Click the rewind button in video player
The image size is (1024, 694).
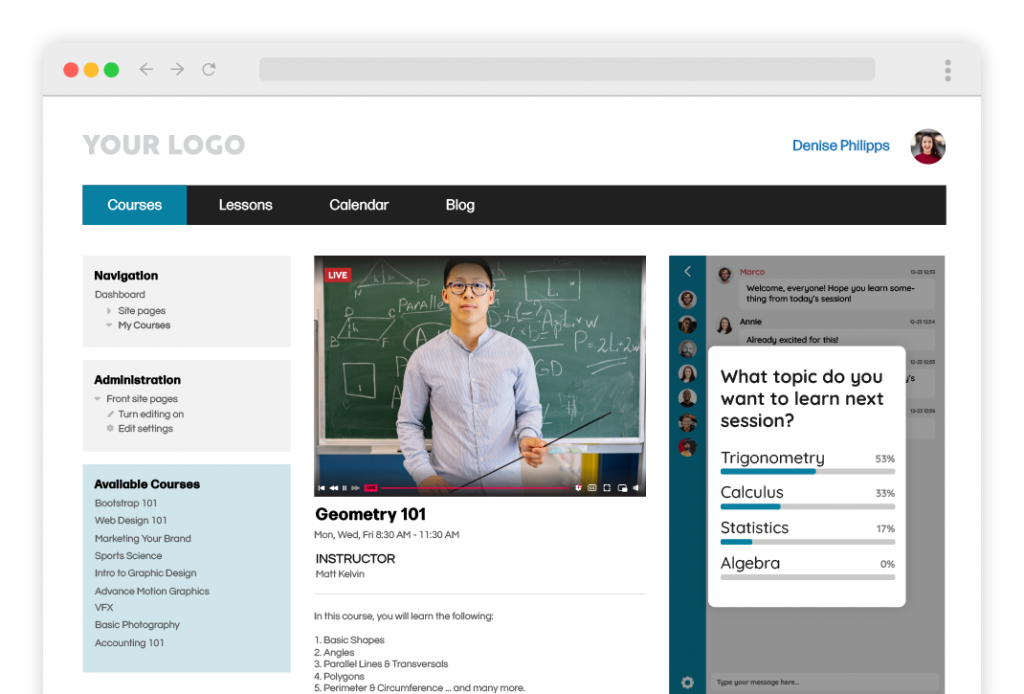point(334,488)
